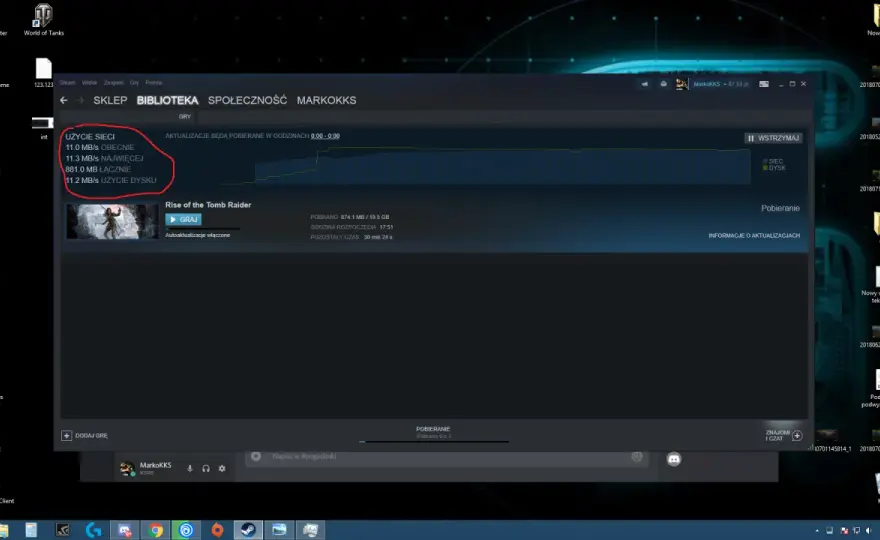This screenshot has height=540, width=880.
Task: Open ZNAJOMI I CZAT friends list
Action: (783, 435)
